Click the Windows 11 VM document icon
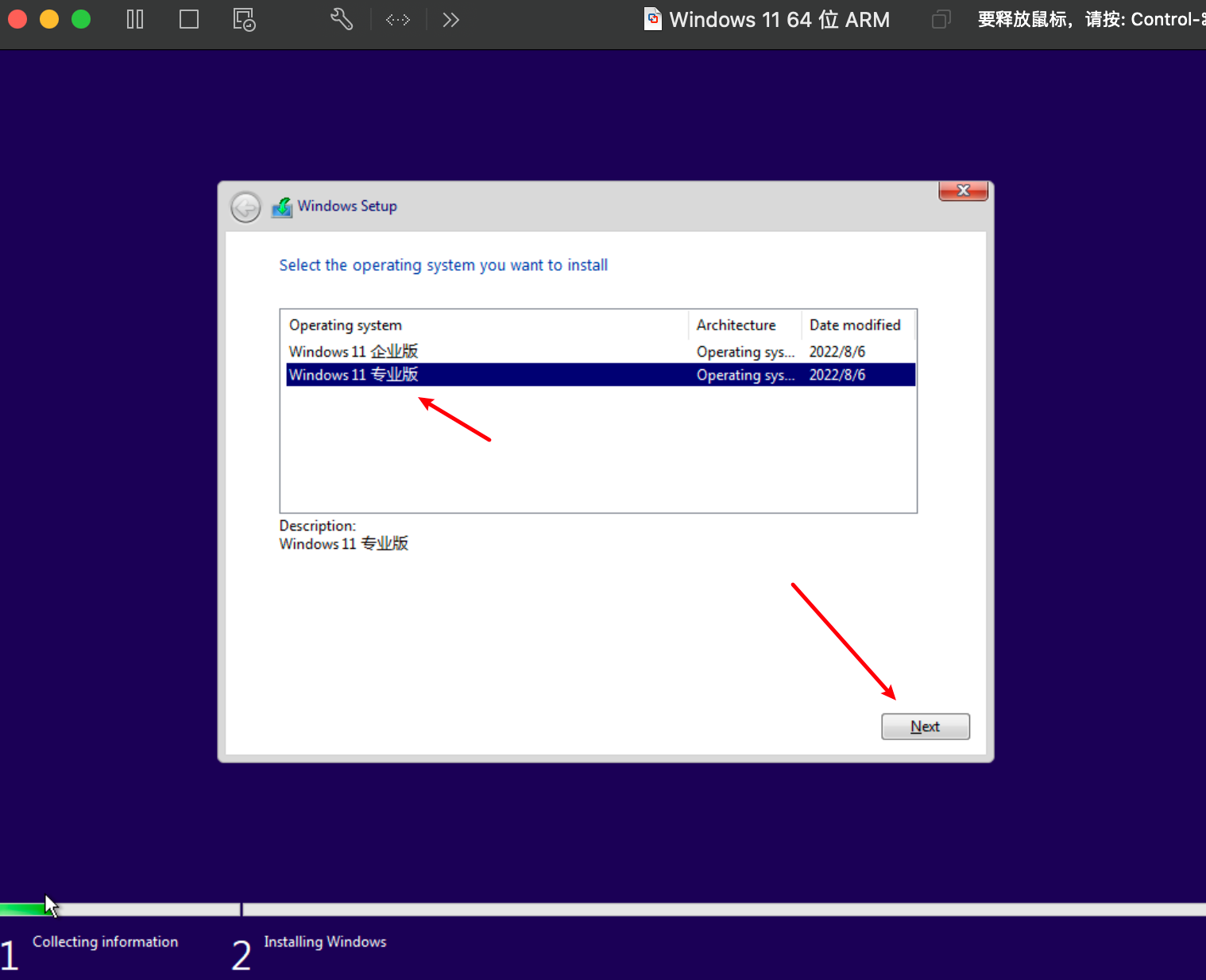The height and width of the screenshot is (980, 1206). (653, 19)
